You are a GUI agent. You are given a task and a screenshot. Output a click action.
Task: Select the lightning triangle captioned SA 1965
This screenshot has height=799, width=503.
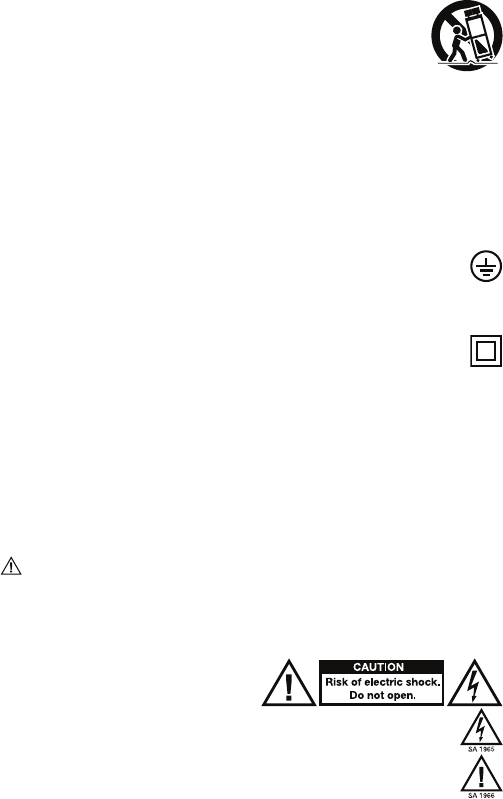pos(481,727)
